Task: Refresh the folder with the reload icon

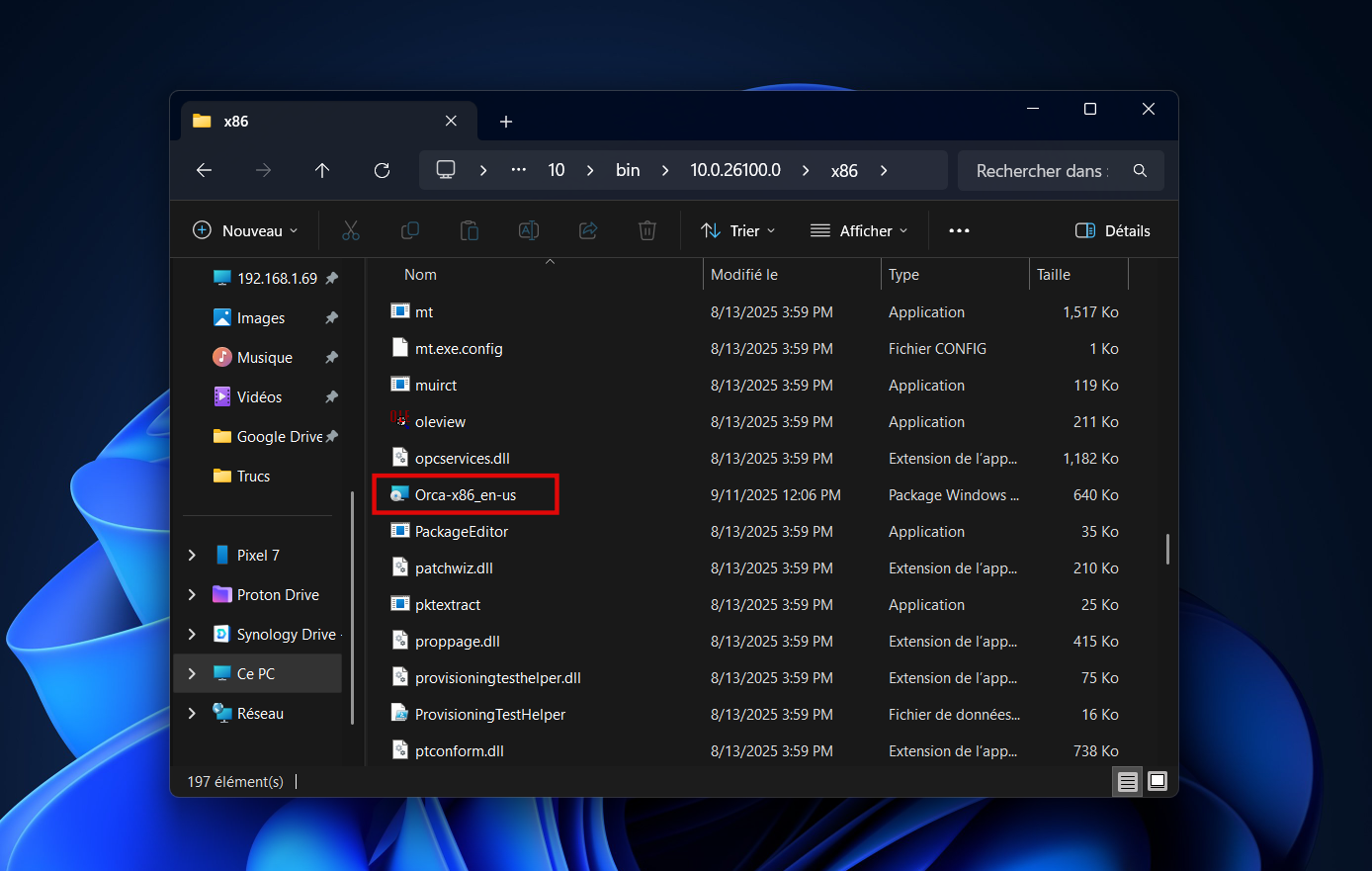Action: coord(382,170)
